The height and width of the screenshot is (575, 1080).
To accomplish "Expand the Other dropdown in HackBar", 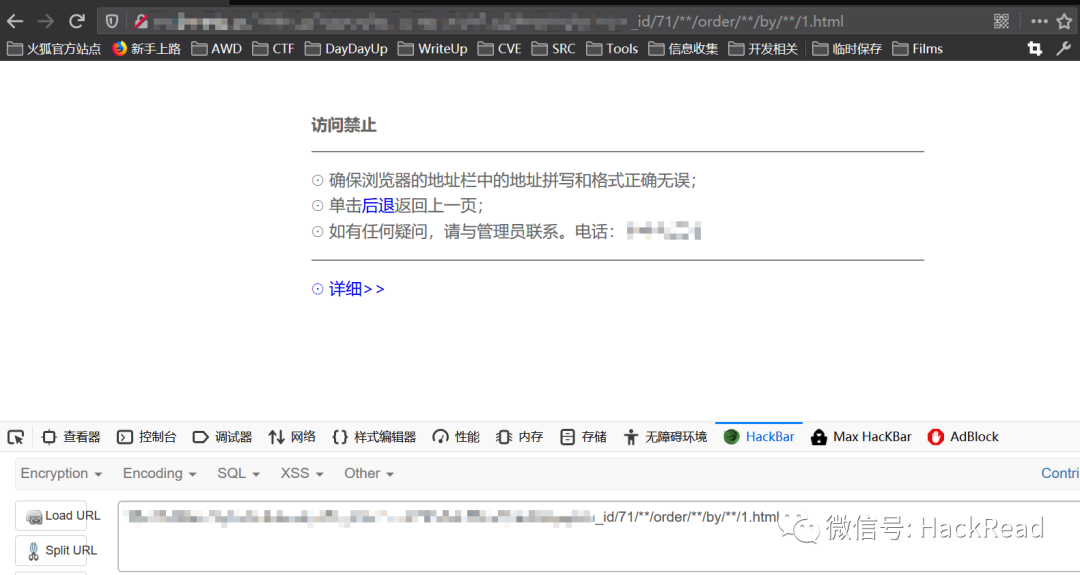I will click(x=368, y=473).
